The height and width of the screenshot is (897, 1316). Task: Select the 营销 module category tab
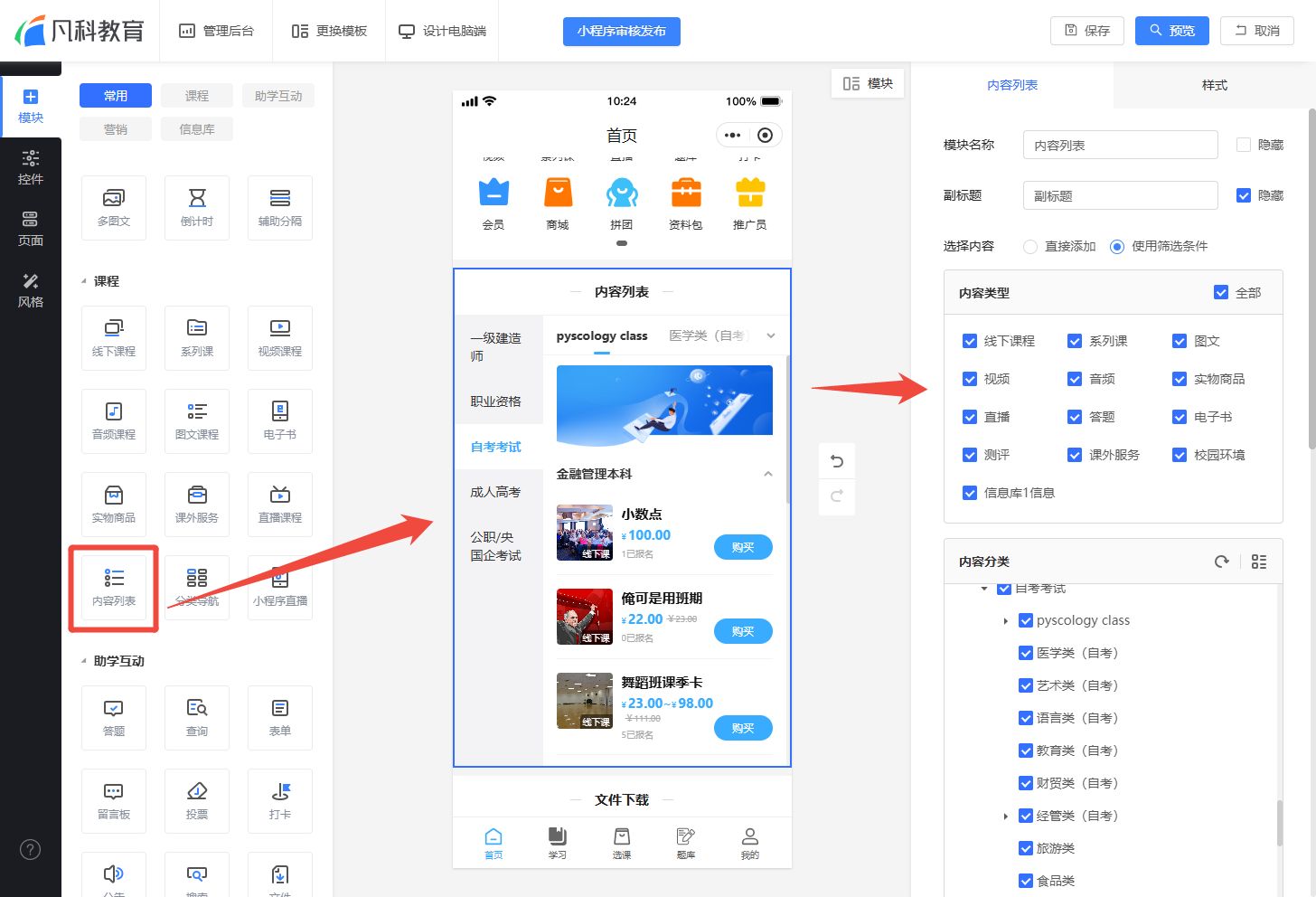tap(116, 129)
